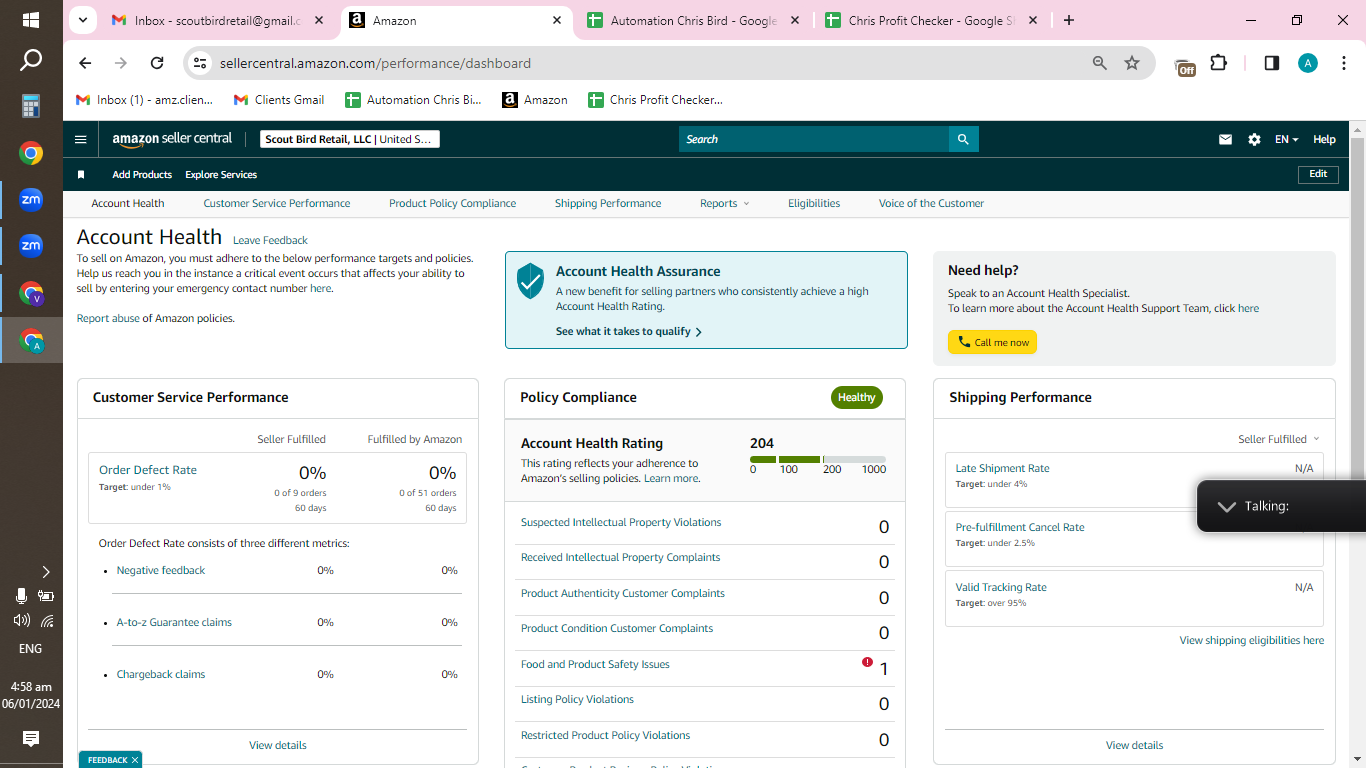The height and width of the screenshot is (768, 1366).
Task: Click Listing Policy Violations link
Action: [577, 699]
